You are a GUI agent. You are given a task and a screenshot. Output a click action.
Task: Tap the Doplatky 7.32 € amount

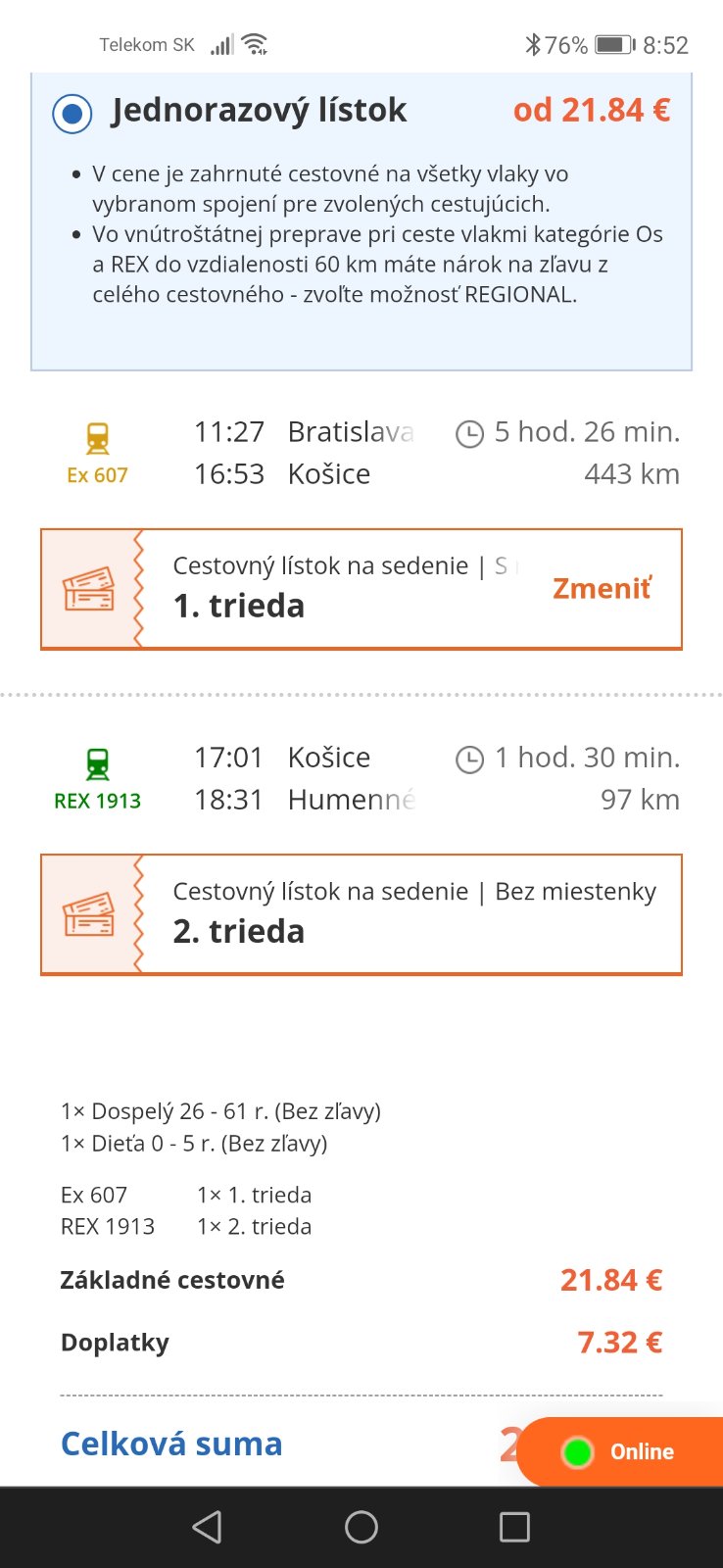point(619,1343)
